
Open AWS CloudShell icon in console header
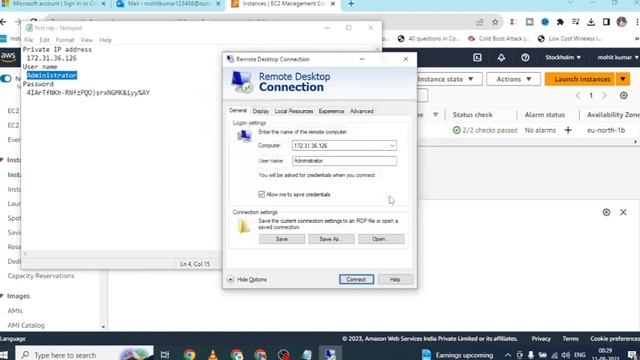click(477, 58)
